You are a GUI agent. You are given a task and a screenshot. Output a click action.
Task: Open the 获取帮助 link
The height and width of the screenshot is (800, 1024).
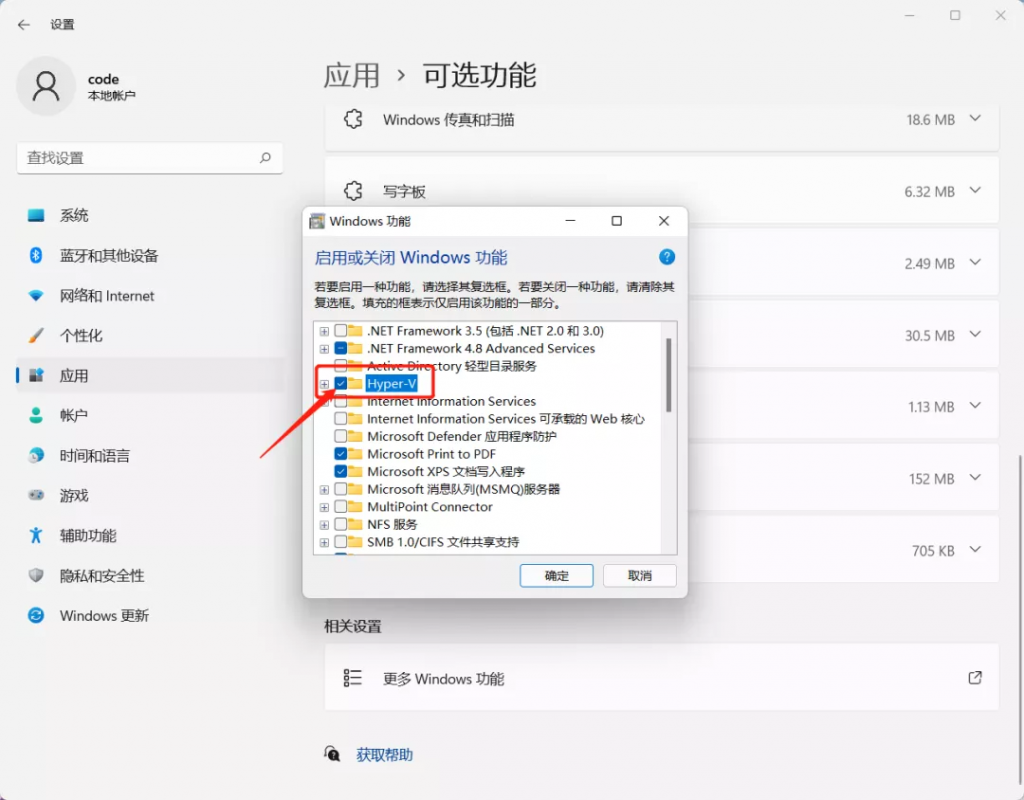pyautogui.click(x=384, y=755)
